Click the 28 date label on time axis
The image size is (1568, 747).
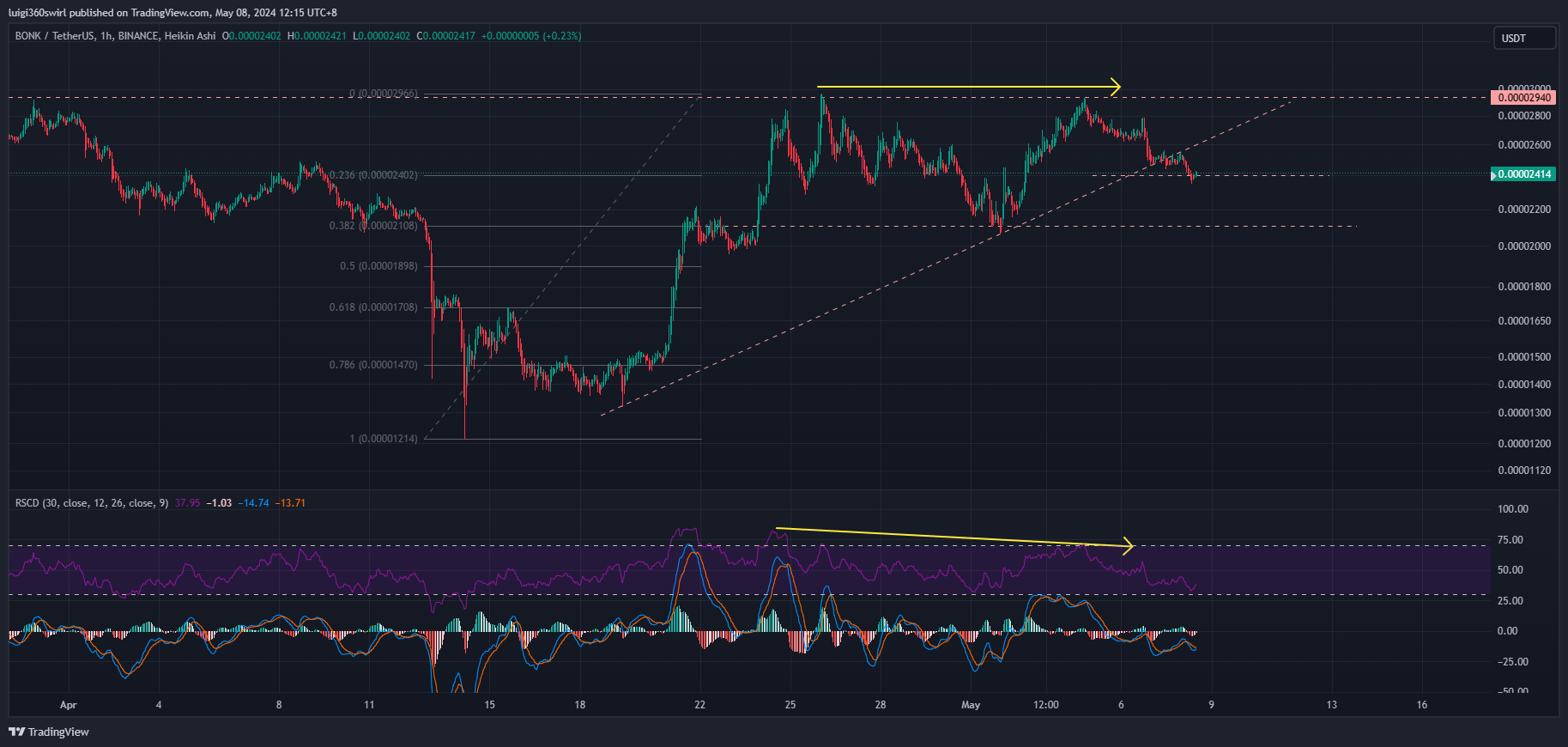tap(881, 705)
